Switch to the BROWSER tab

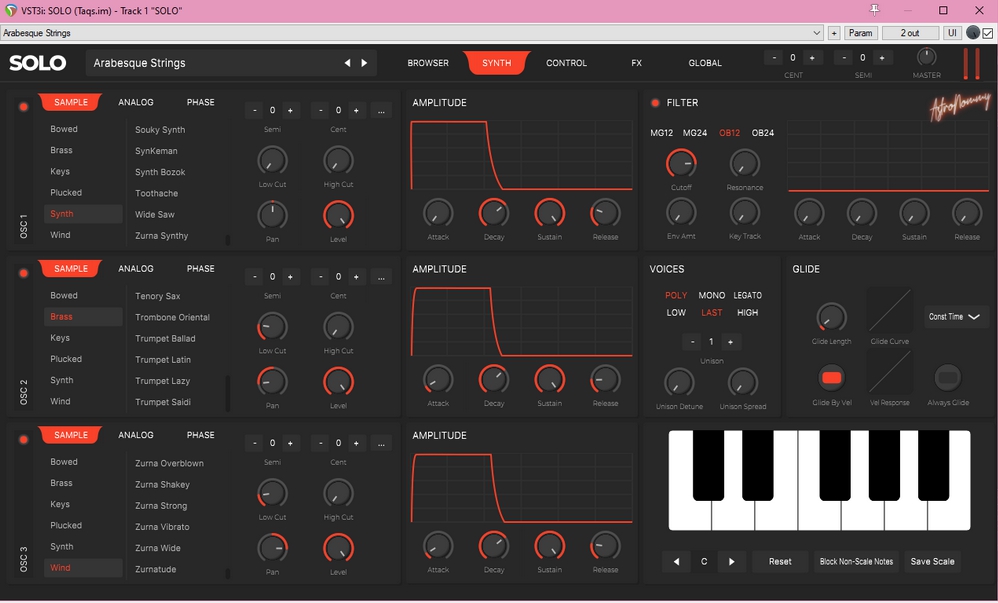(x=428, y=63)
